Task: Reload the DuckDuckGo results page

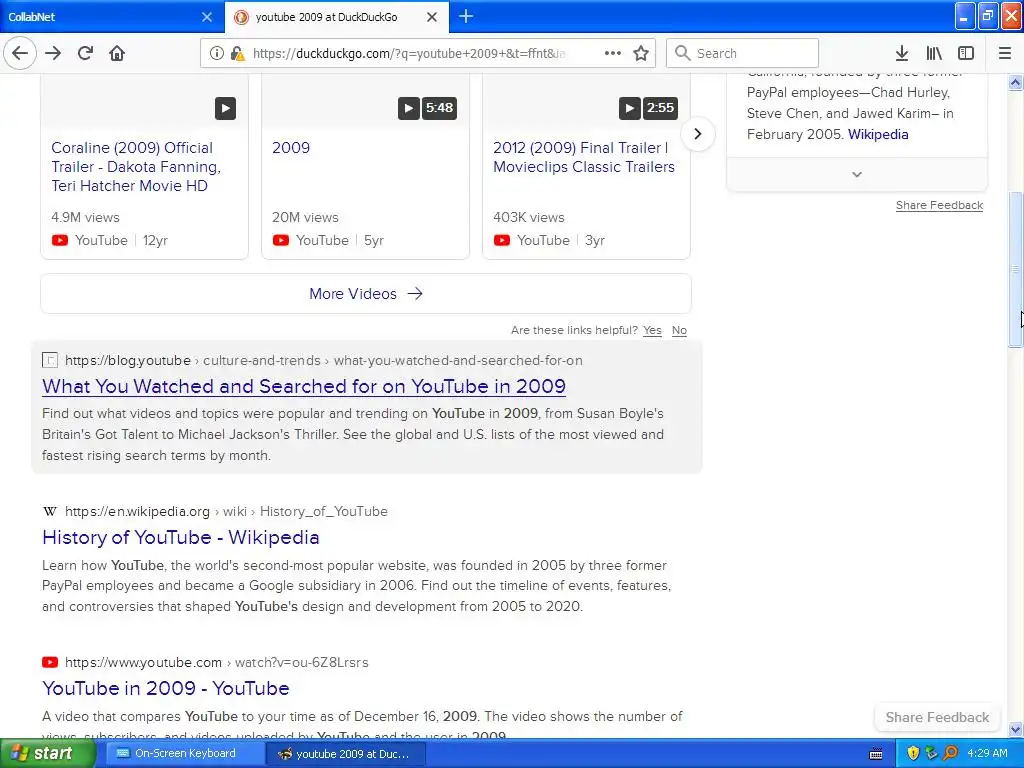Action: [85, 53]
